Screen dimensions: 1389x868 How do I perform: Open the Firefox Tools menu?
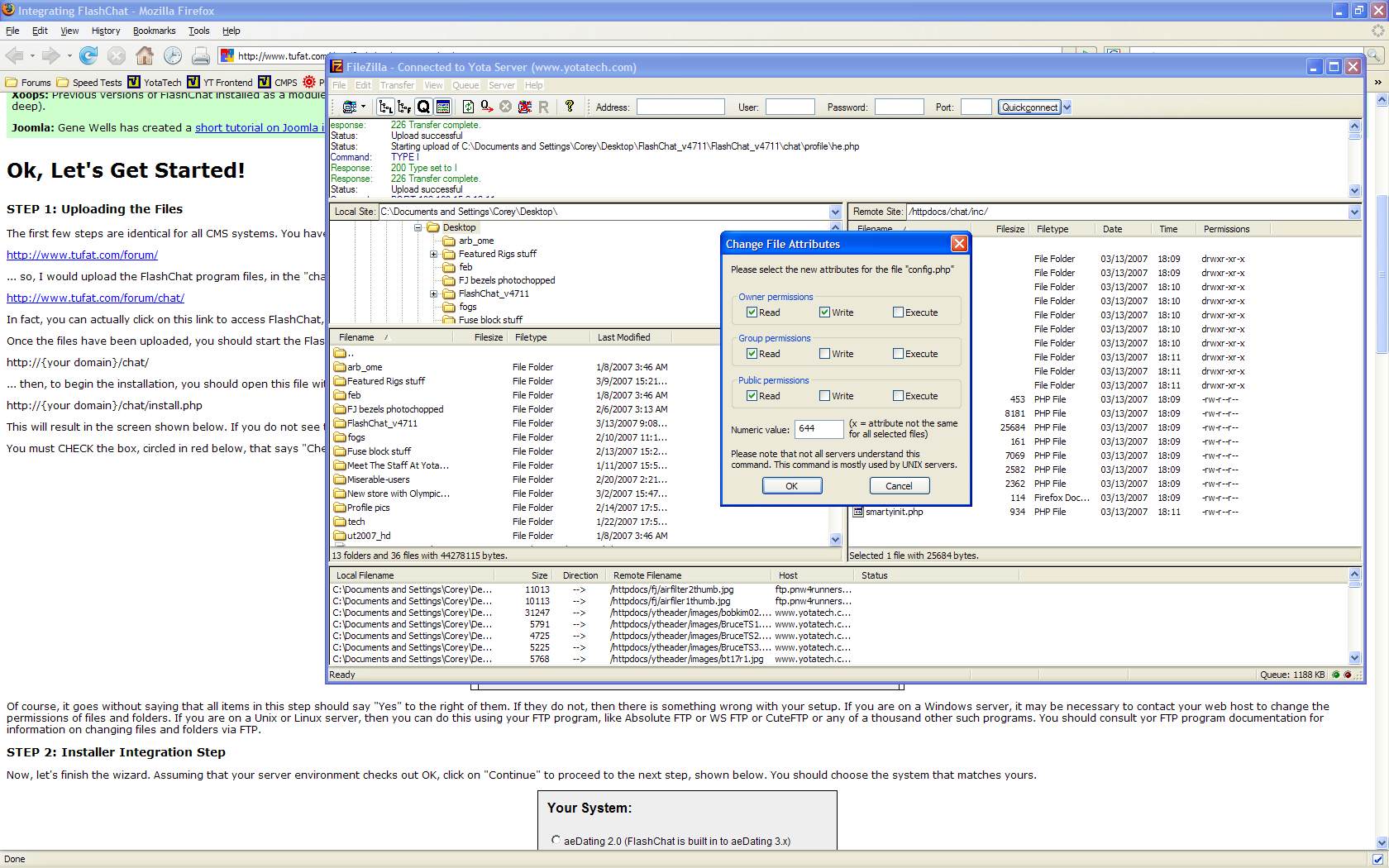[x=198, y=31]
